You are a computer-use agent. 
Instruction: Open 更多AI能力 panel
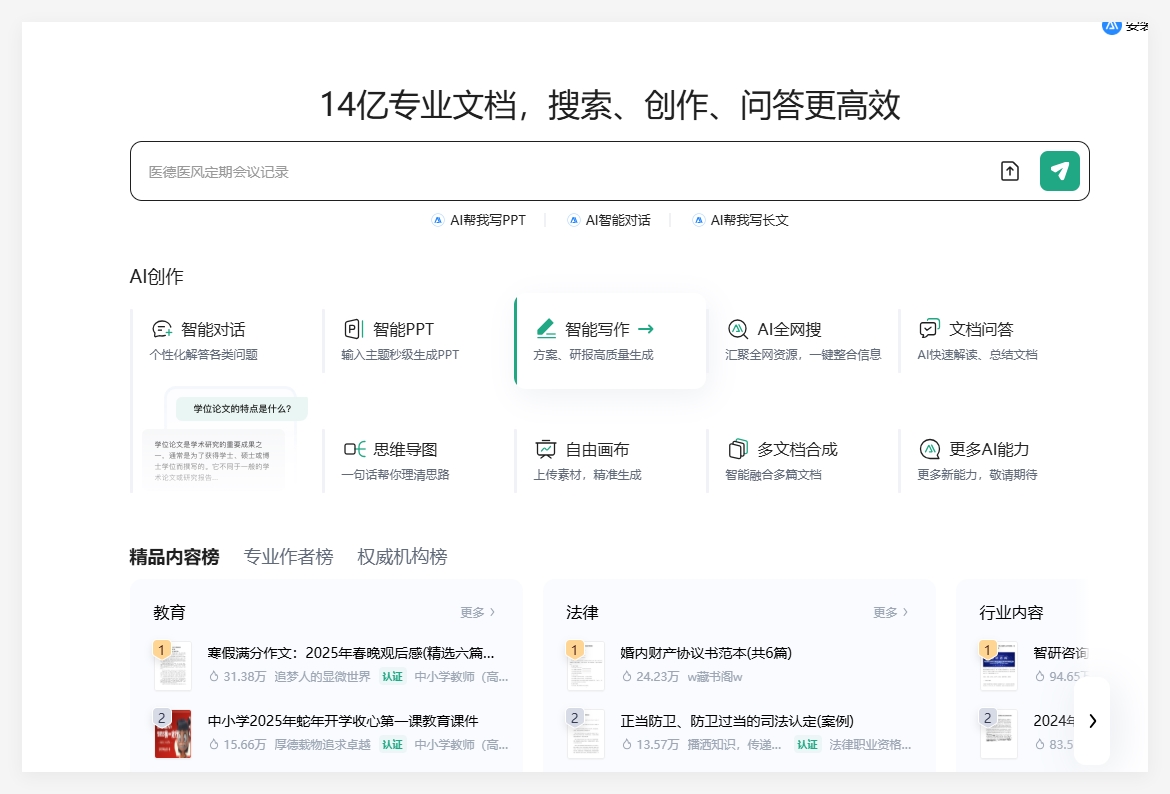(x=930, y=449)
